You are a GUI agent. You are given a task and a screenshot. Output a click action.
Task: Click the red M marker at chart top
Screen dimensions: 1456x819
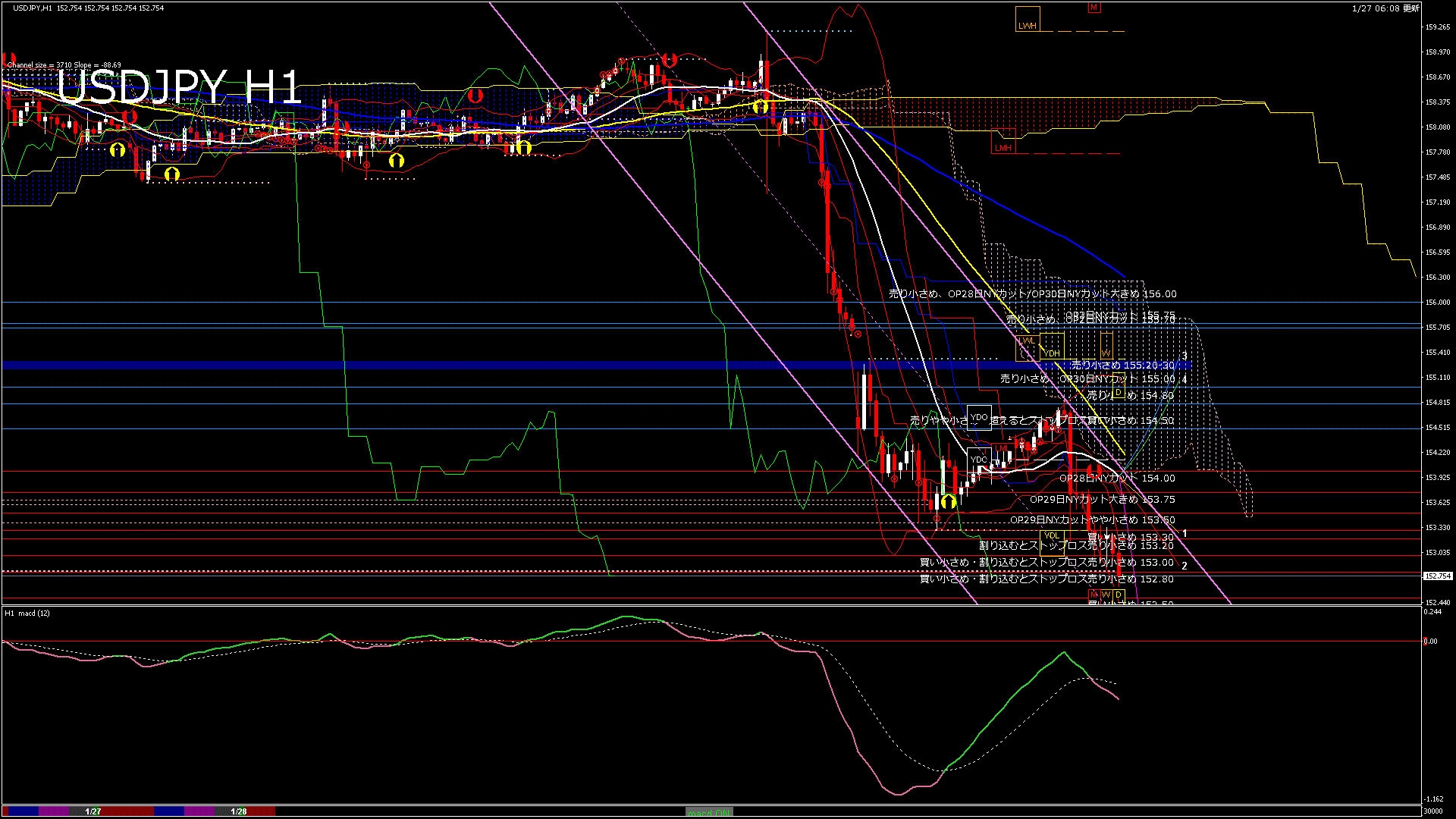(1094, 8)
